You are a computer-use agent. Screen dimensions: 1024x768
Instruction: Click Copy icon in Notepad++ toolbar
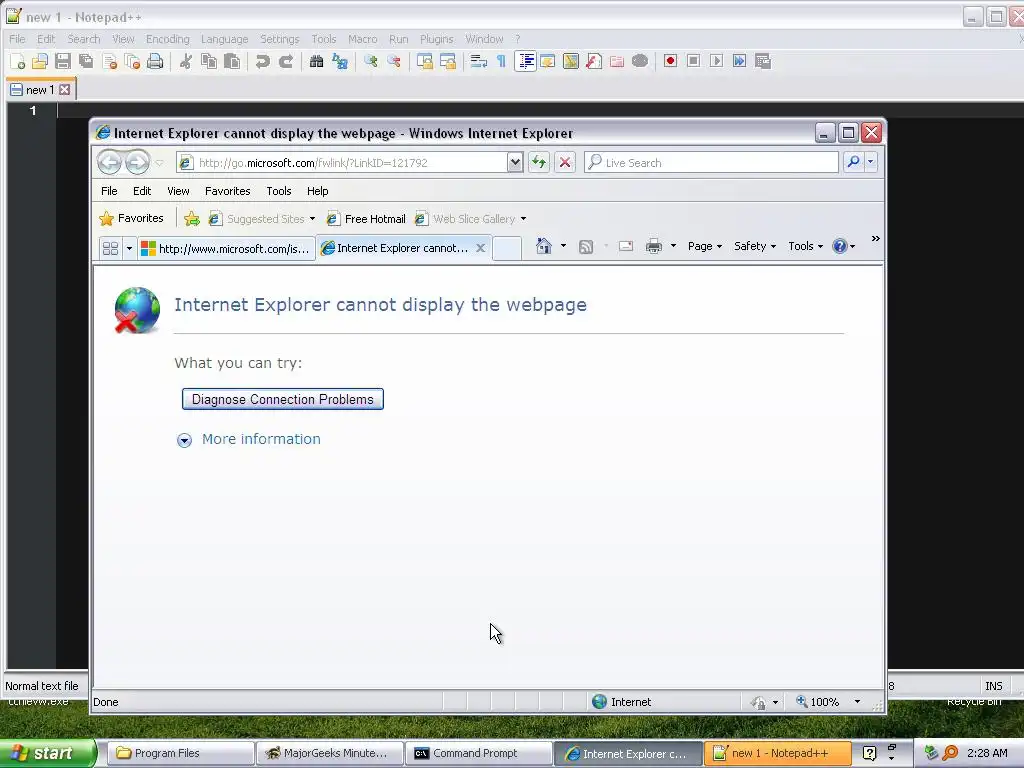pyautogui.click(x=209, y=61)
